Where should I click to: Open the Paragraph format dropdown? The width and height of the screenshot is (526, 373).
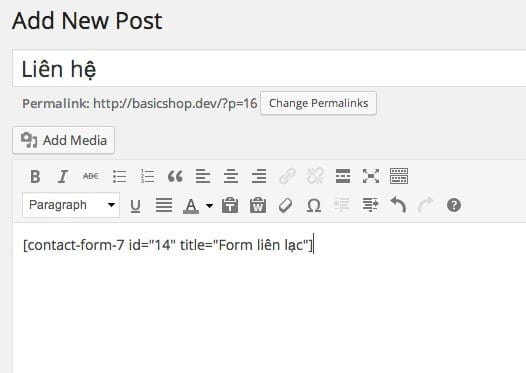[71, 205]
